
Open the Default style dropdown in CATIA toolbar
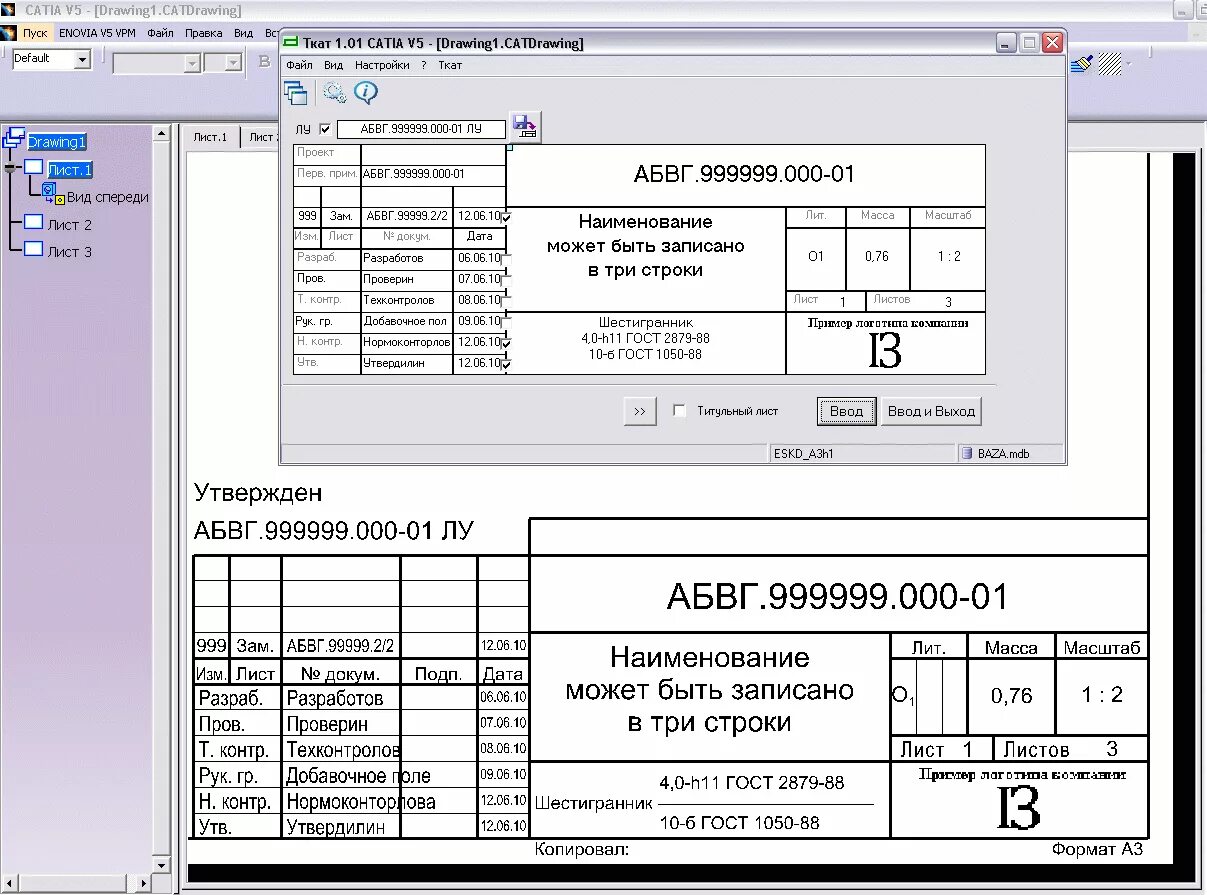[x=82, y=59]
